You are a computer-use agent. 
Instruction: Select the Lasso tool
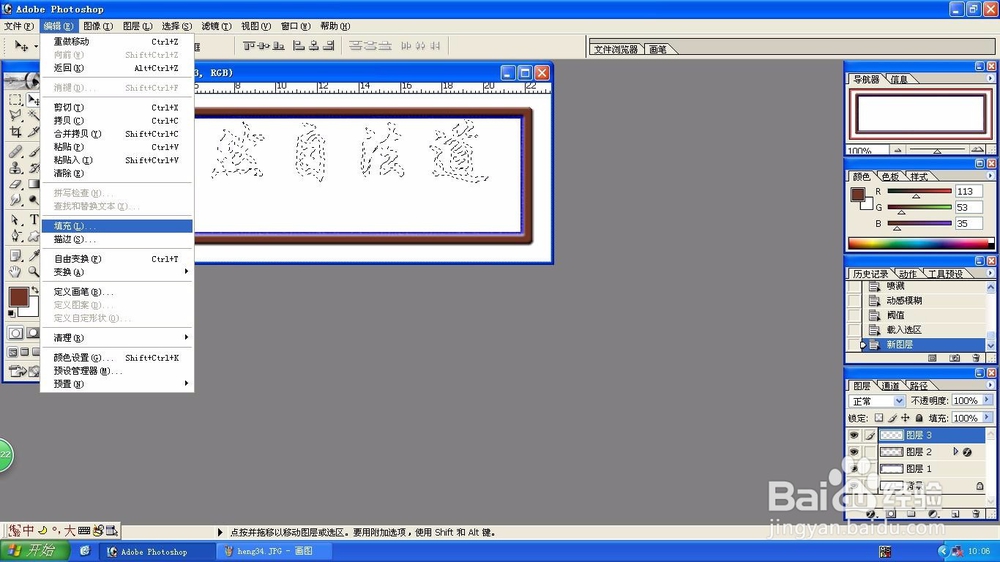(15, 116)
